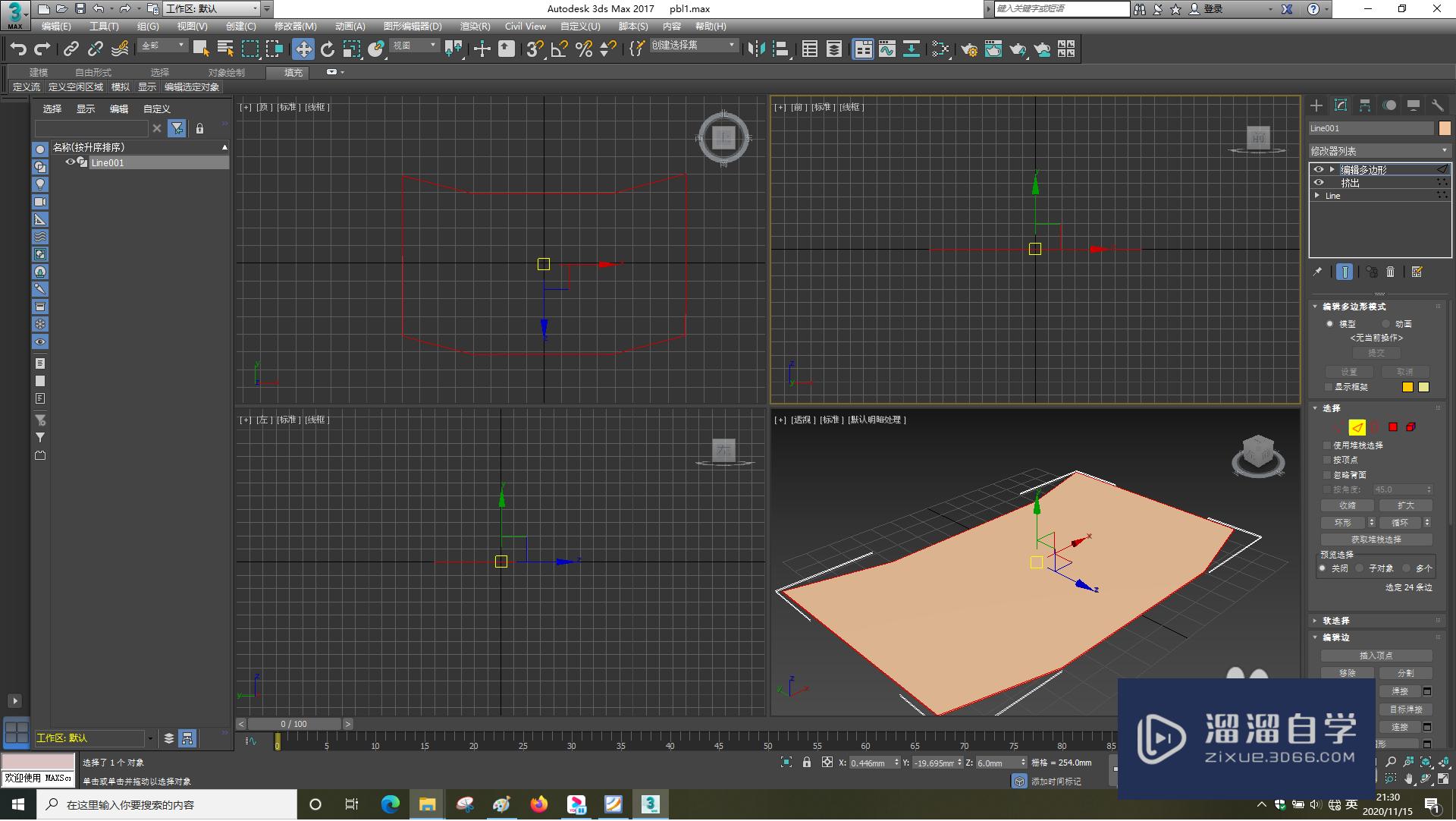Viewport: 1456px width, 821px height.
Task: Open the Hierarchy panel icon
Action: (1365, 105)
